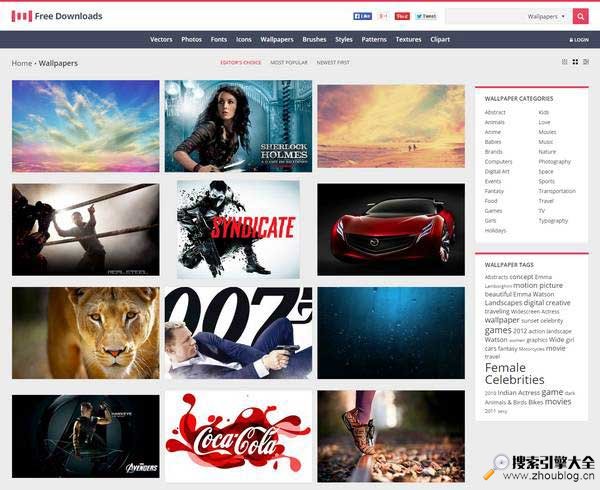Open the Textures menu item
This screenshot has width=600, height=490.
[x=408, y=40]
